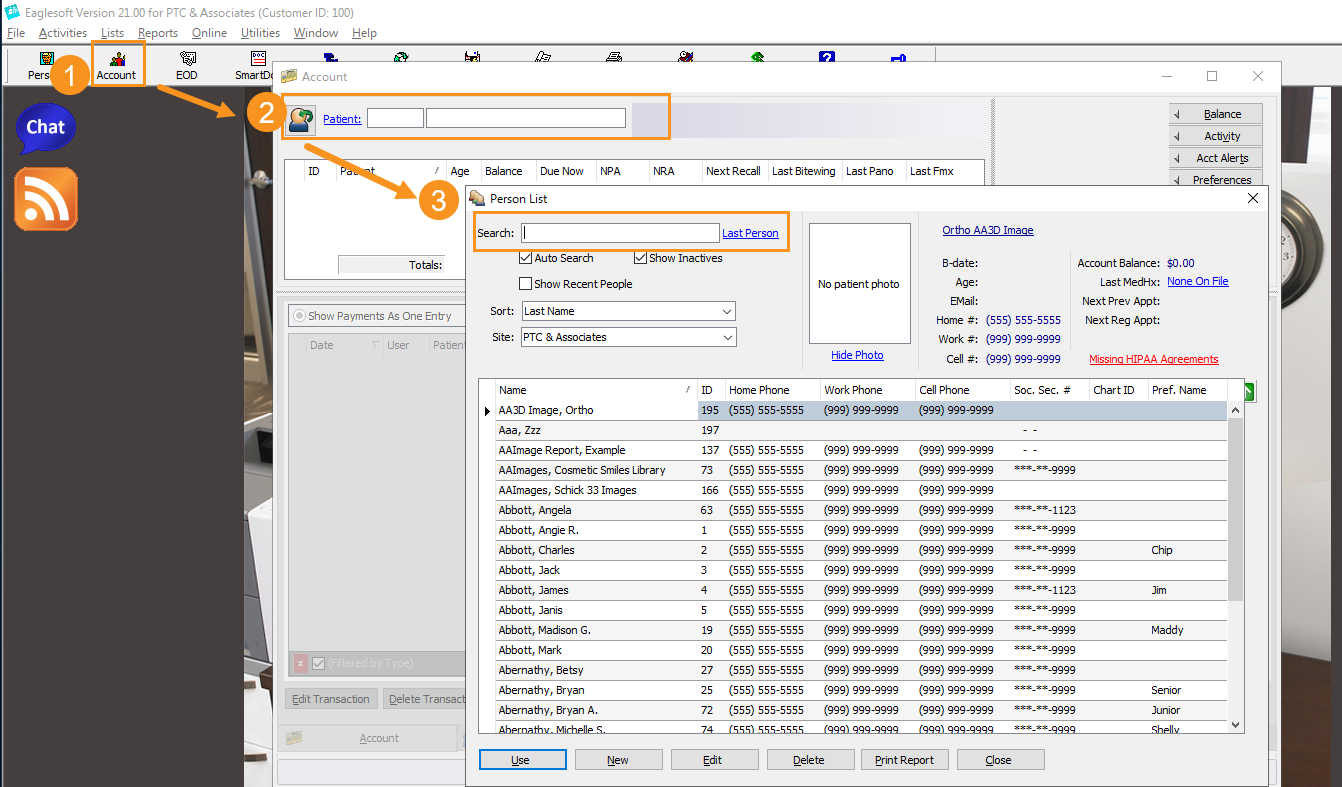Open the orange RSS feed icon

pos(45,199)
